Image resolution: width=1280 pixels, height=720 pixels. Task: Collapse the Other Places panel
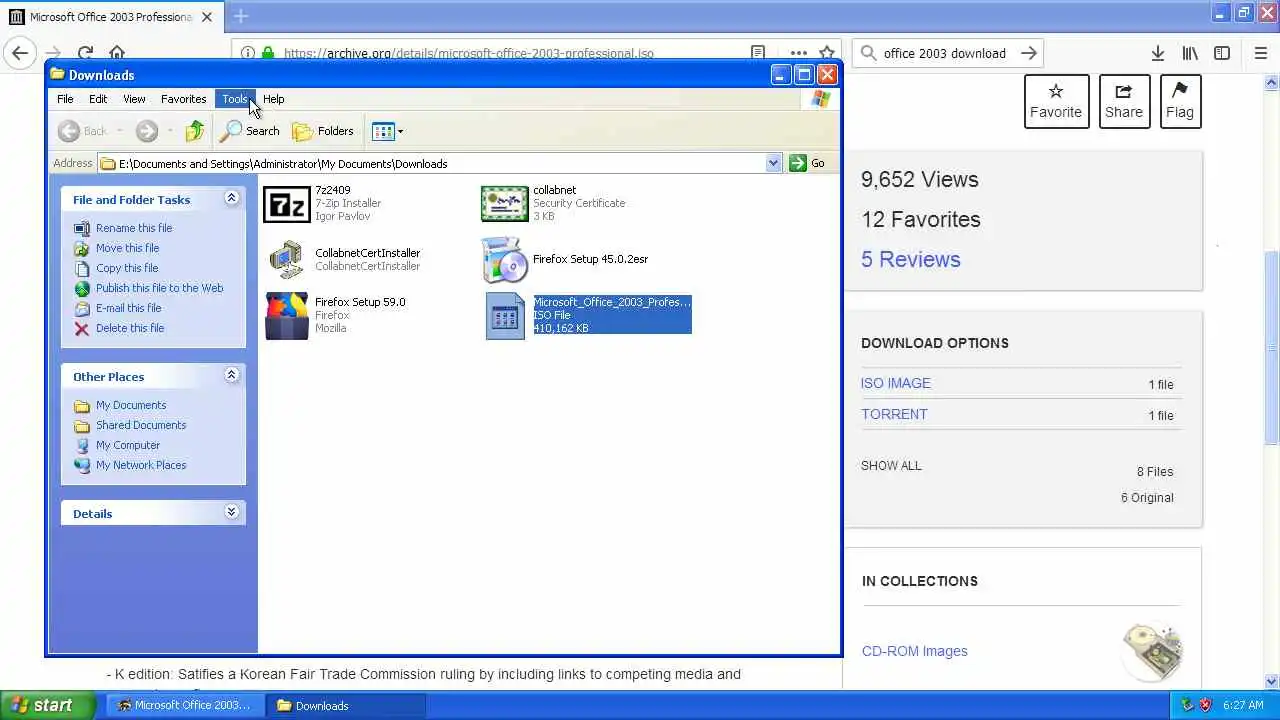[231, 375]
